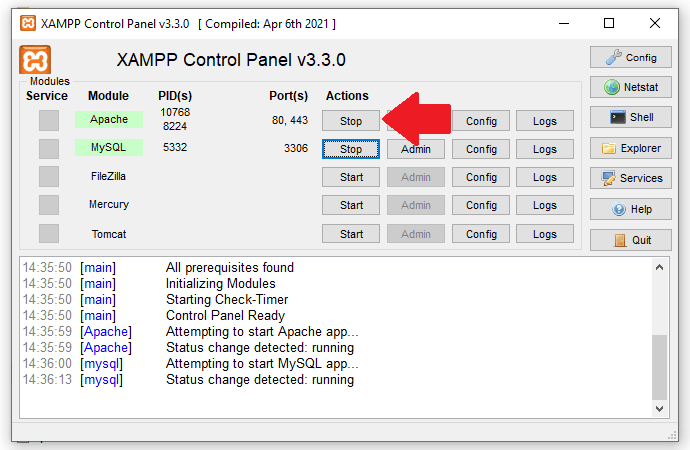
Task: Select the MySQL module label
Action: click(x=109, y=147)
